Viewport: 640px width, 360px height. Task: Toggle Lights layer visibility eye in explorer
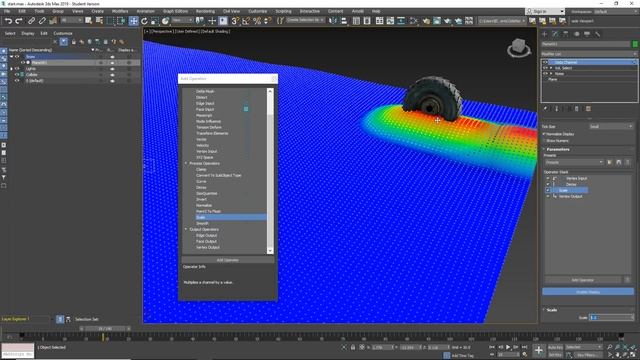pos(17,69)
